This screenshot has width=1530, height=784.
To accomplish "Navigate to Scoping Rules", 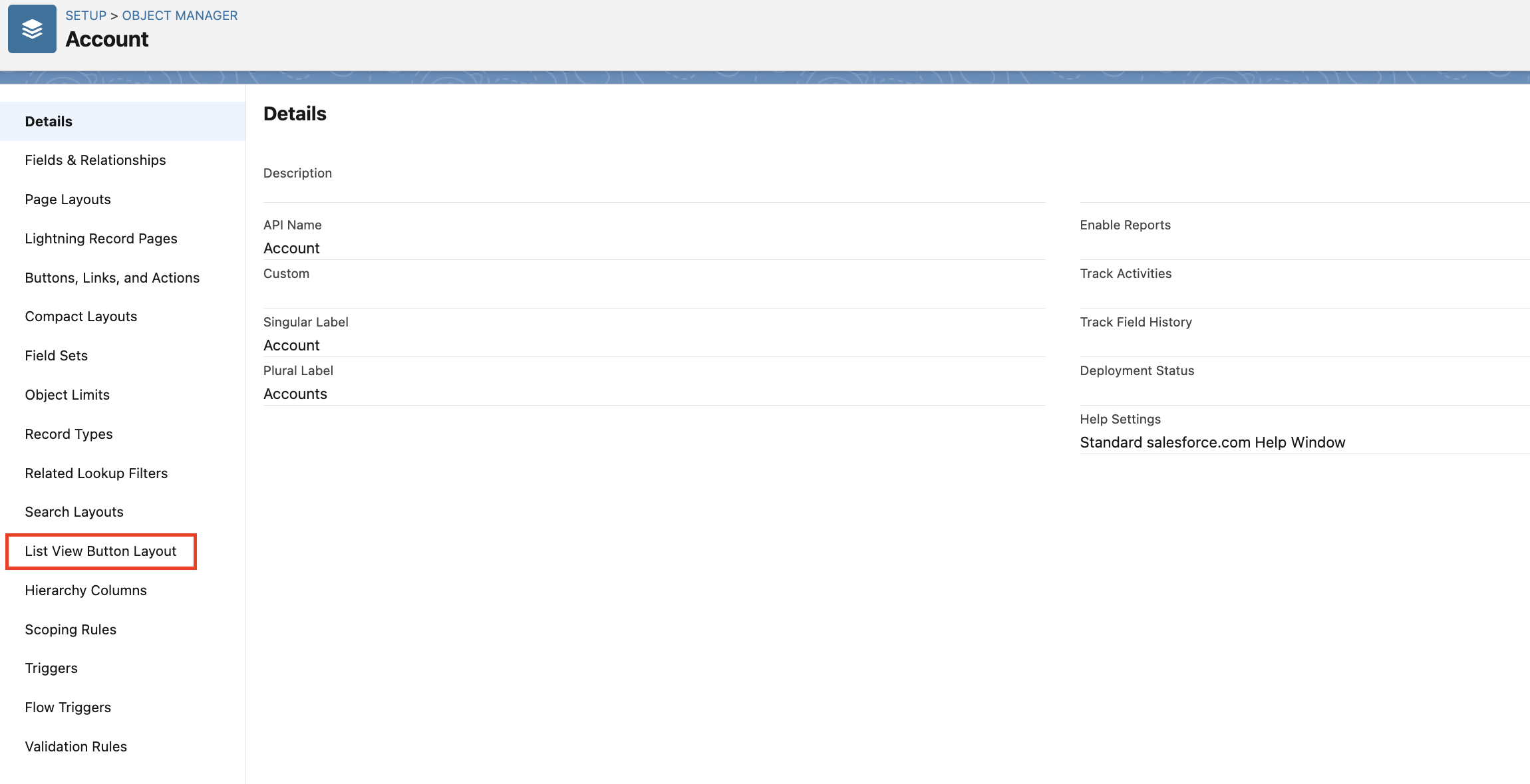I will [71, 630].
